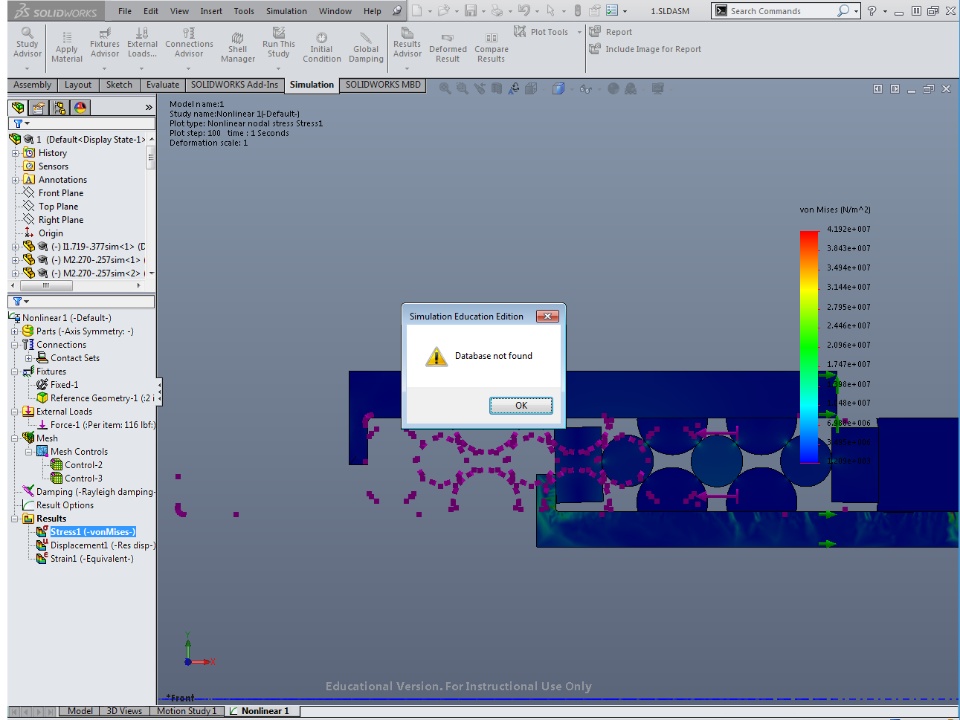Open the Simulation menu

(287, 11)
